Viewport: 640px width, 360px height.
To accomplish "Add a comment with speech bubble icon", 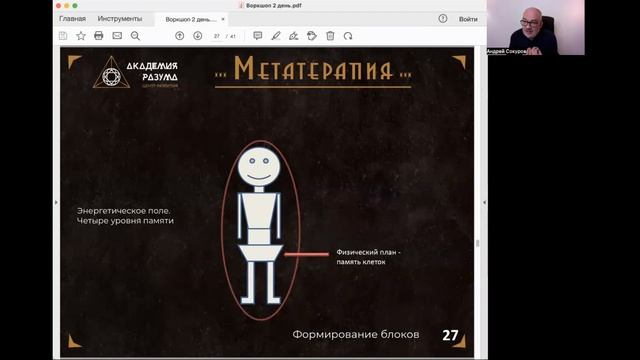I will pos(258,36).
